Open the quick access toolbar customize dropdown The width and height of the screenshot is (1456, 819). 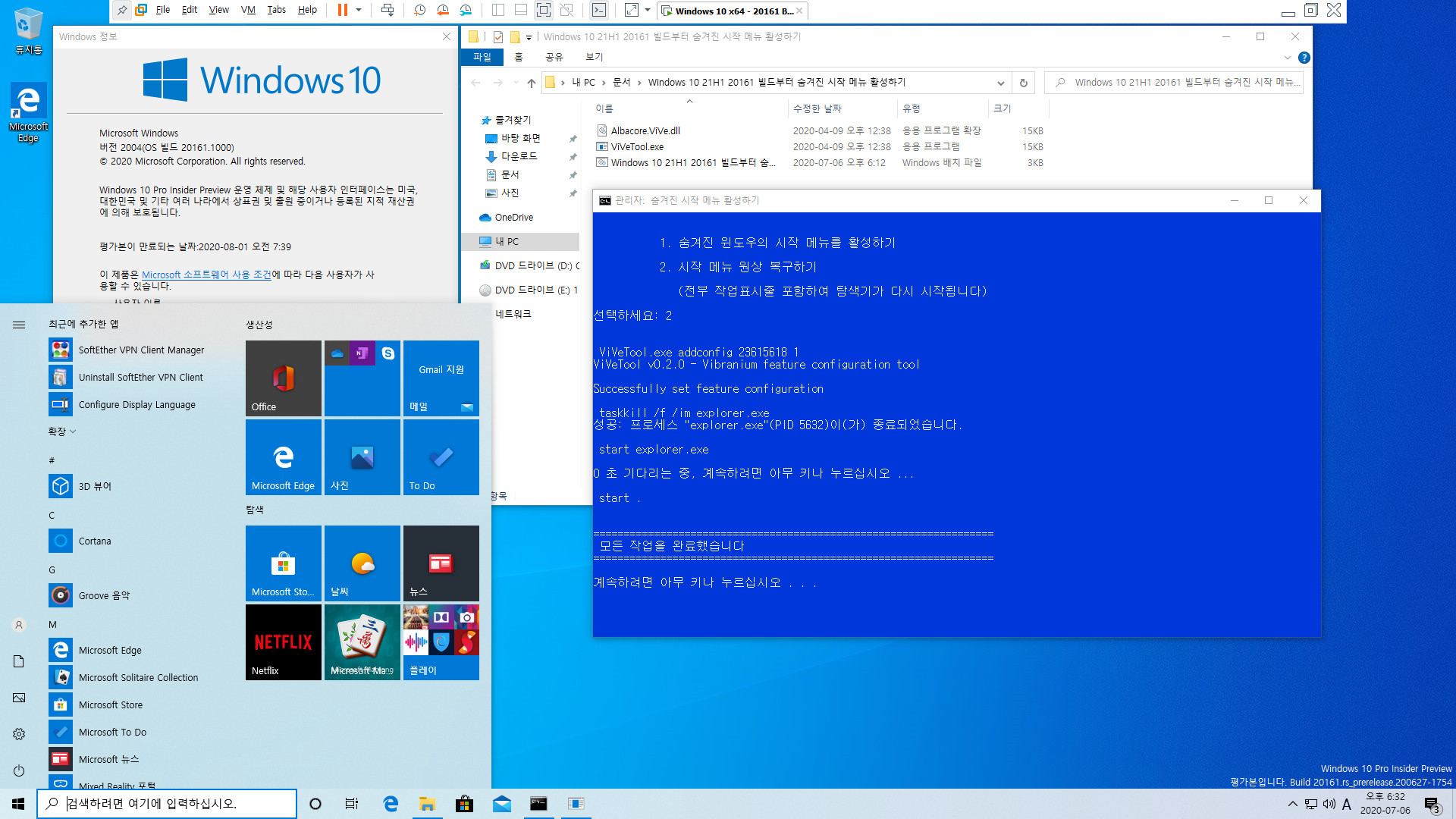(529, 37)
